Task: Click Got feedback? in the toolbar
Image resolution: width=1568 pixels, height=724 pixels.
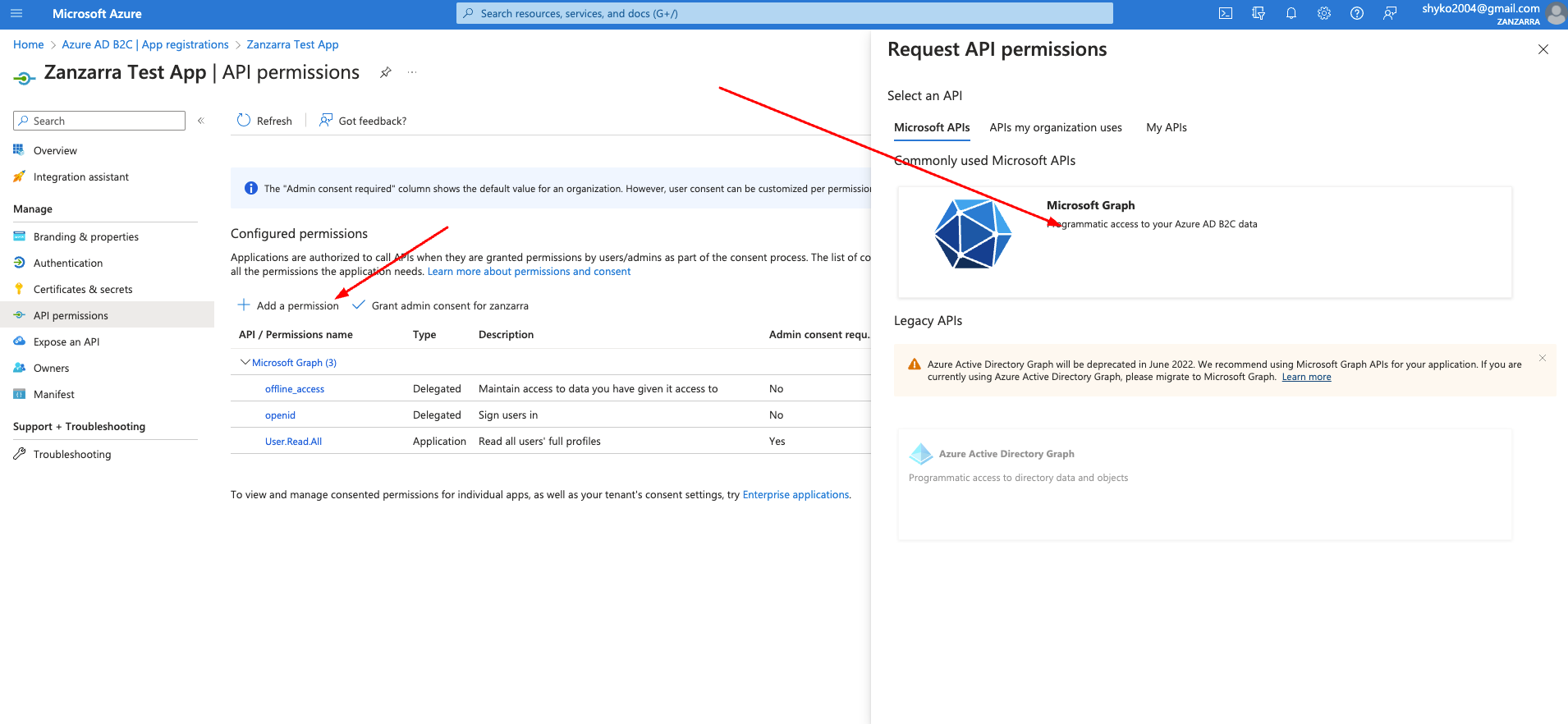Action: [363, 121]
